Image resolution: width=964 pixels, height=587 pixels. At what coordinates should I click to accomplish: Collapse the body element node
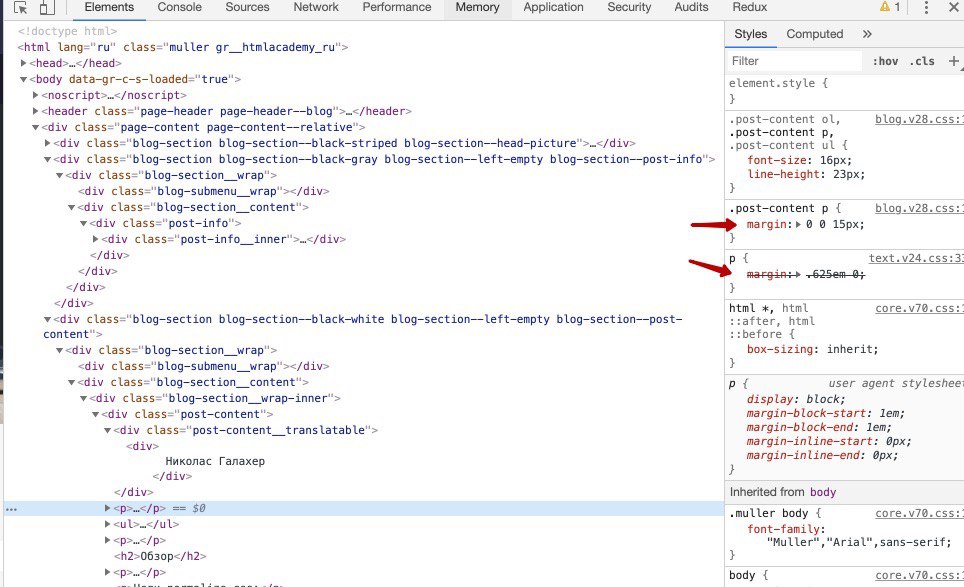(23, 79)
